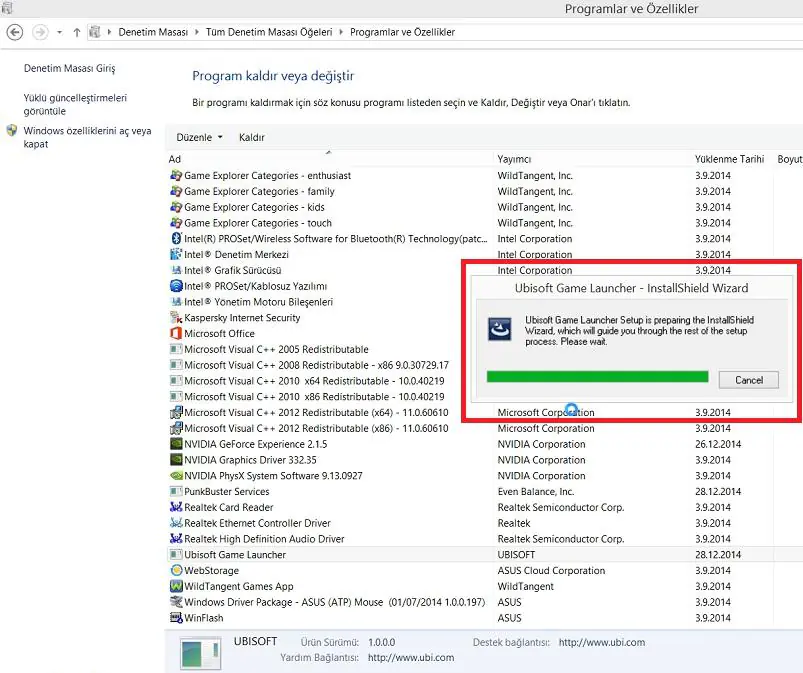Sort the list by the Ad column header
This screenshot has height=673, width=803.
(x=174, y=158)
